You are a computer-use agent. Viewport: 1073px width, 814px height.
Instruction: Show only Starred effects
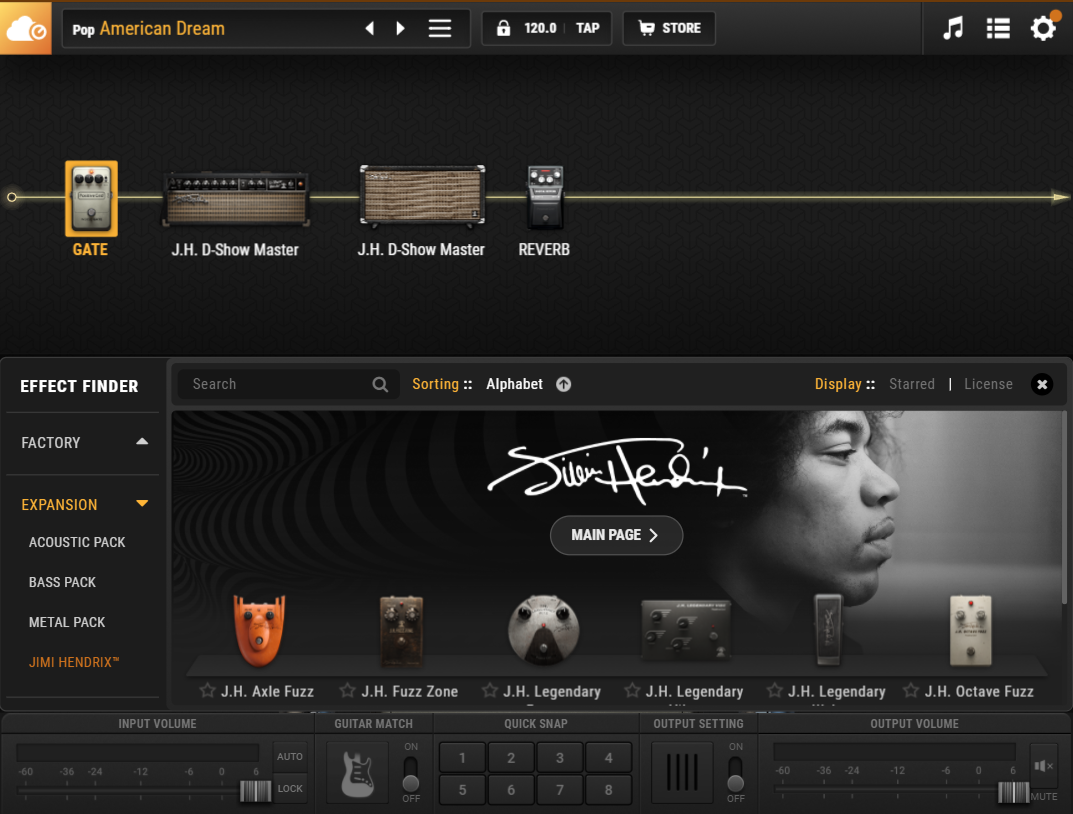click(912, 384)
